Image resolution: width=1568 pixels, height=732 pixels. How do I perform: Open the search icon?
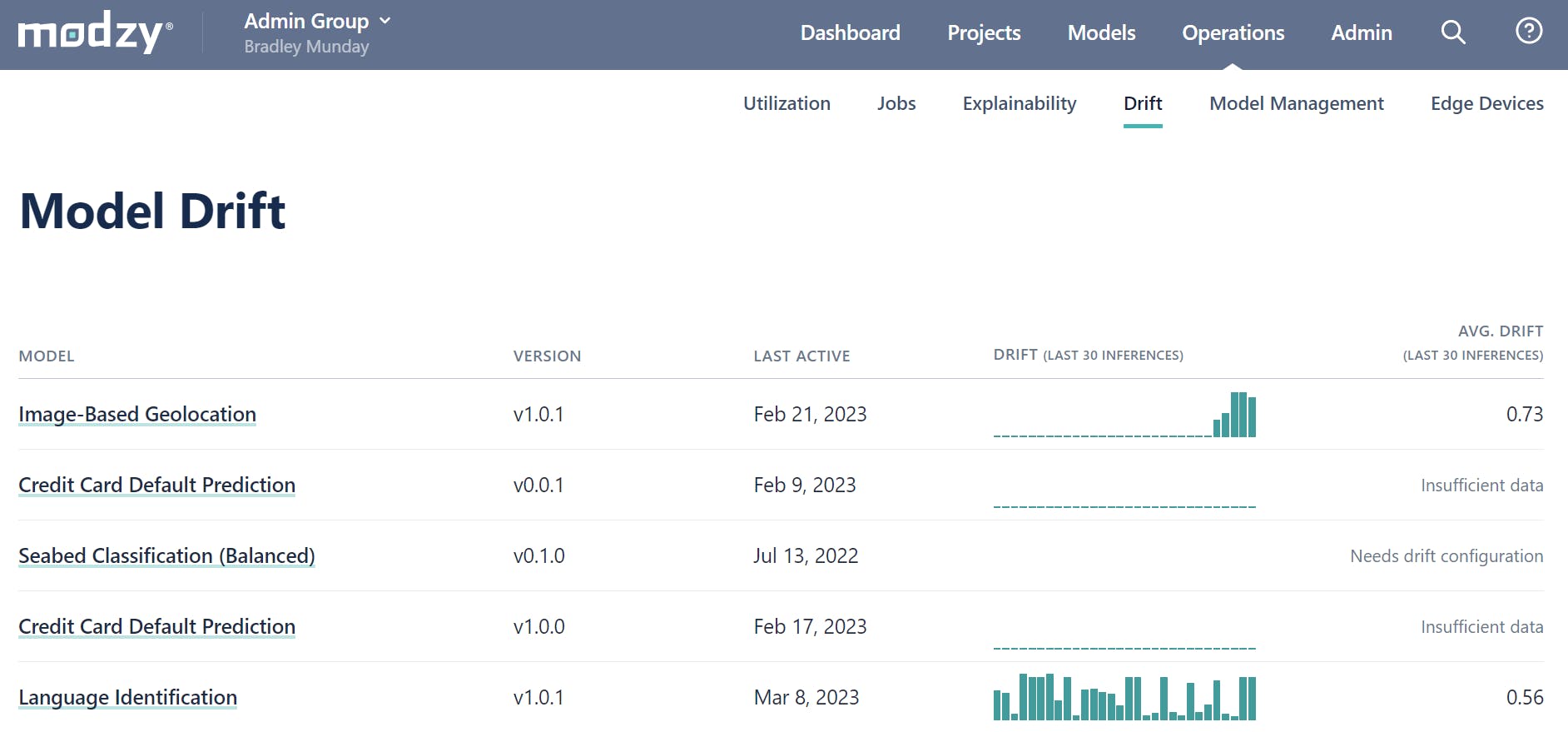pyautogui.click(x=1453, y=32)
